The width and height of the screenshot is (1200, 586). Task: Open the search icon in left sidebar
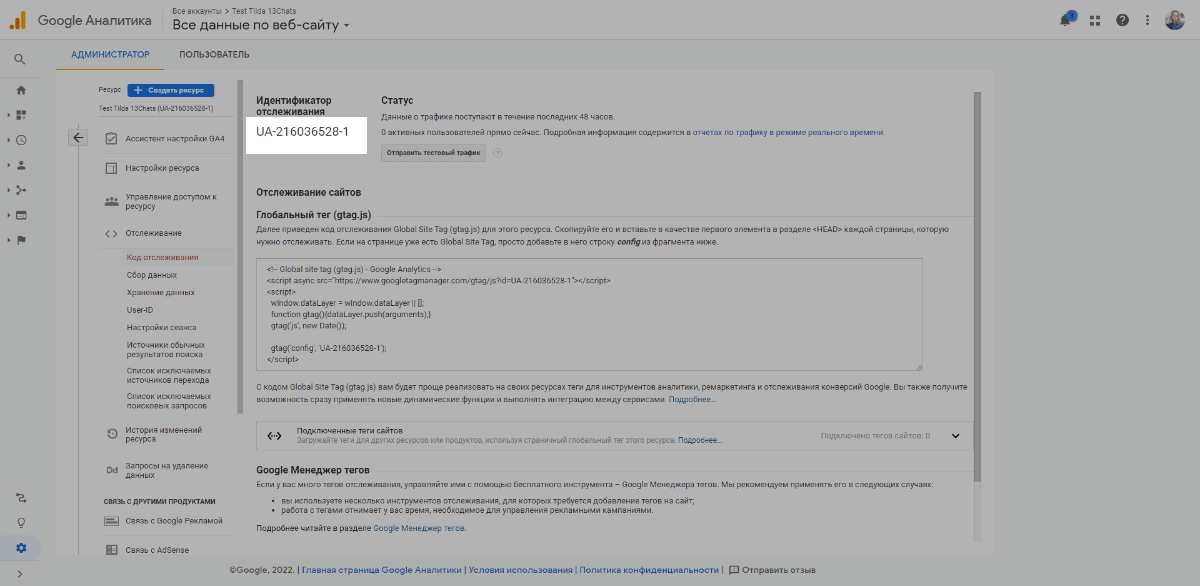click(20, 59)
